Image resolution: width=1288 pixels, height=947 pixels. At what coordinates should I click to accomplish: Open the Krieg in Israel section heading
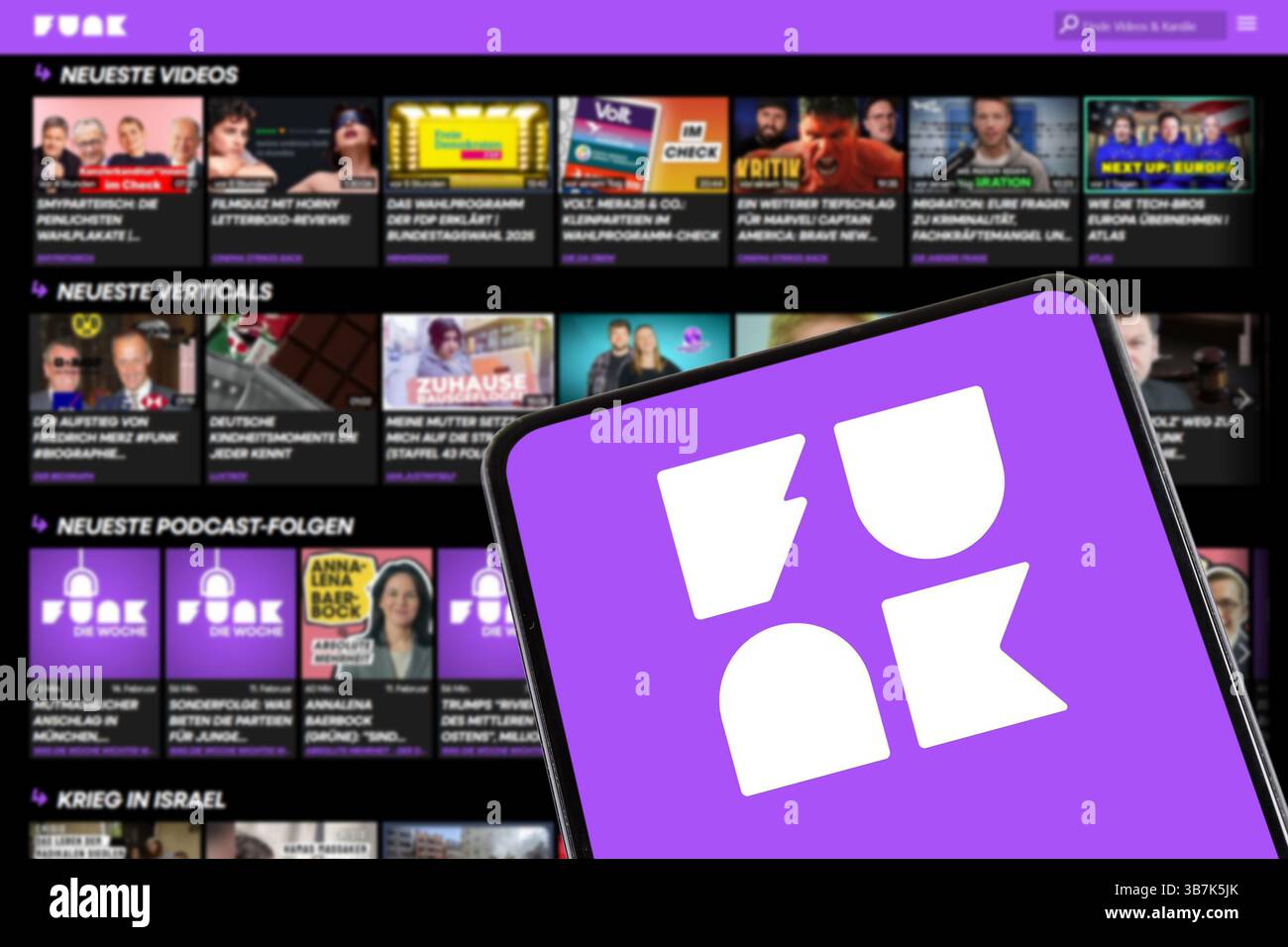[141, 799]
